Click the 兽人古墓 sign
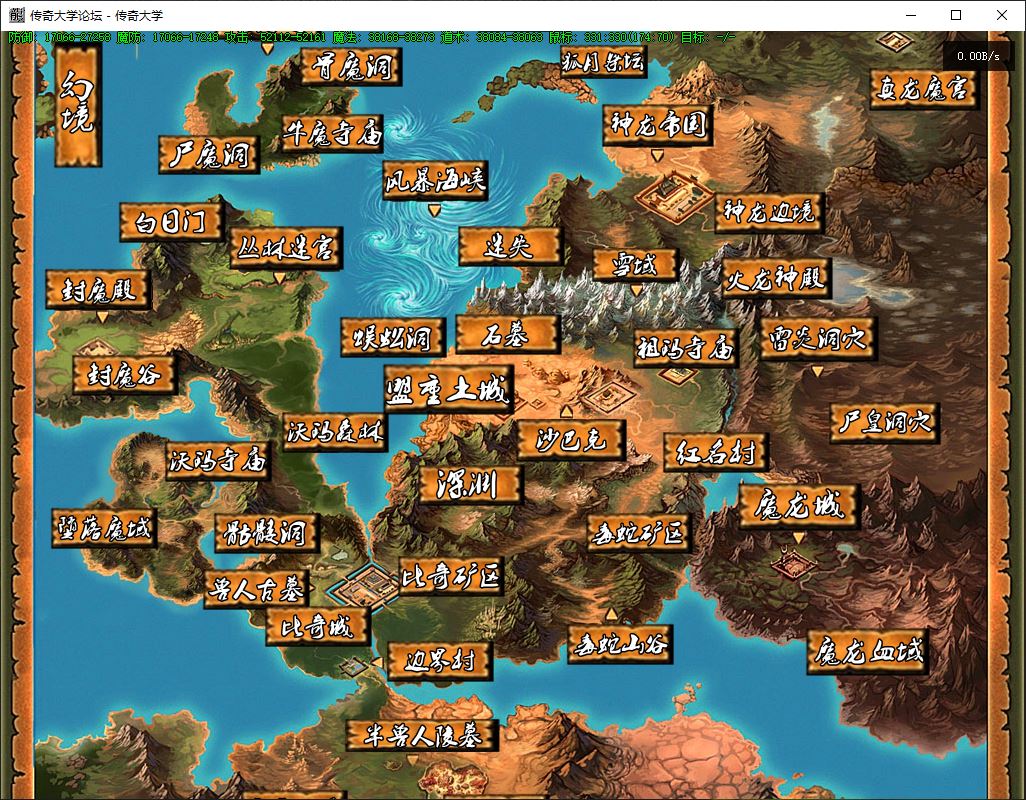This screenshot has width=1026, height=800. [x=256, y=590]
